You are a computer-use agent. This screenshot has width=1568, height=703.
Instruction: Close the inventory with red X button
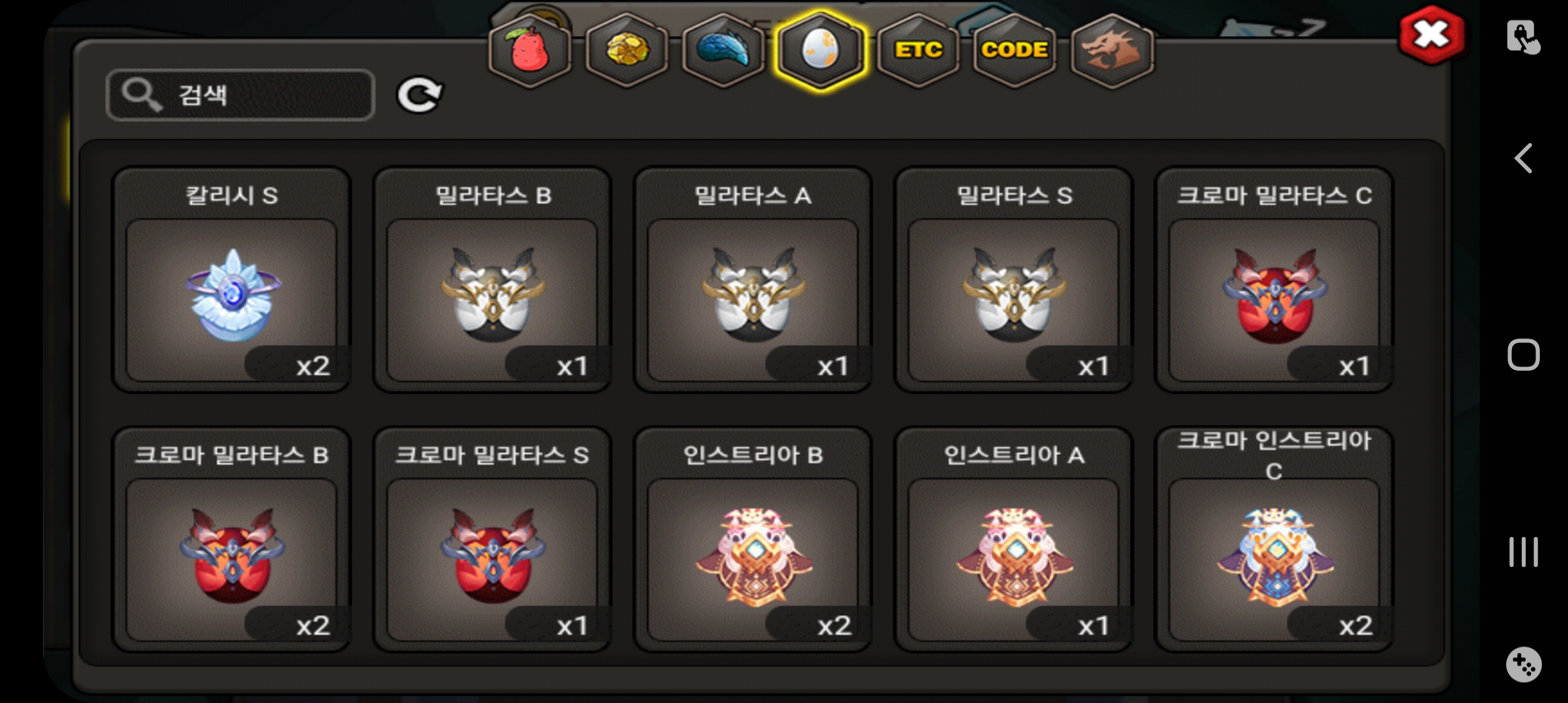tap(1432, 35)
